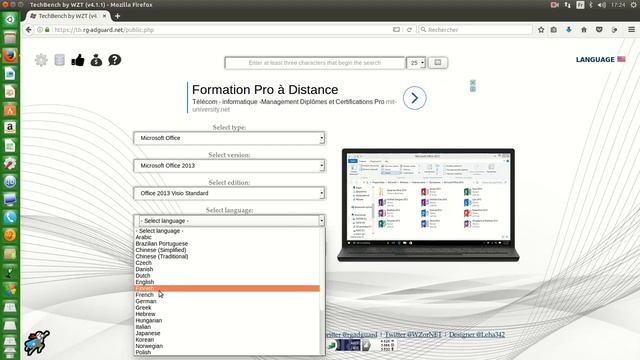
Task: Click the money bag donate icon
Action: point(96,60)
